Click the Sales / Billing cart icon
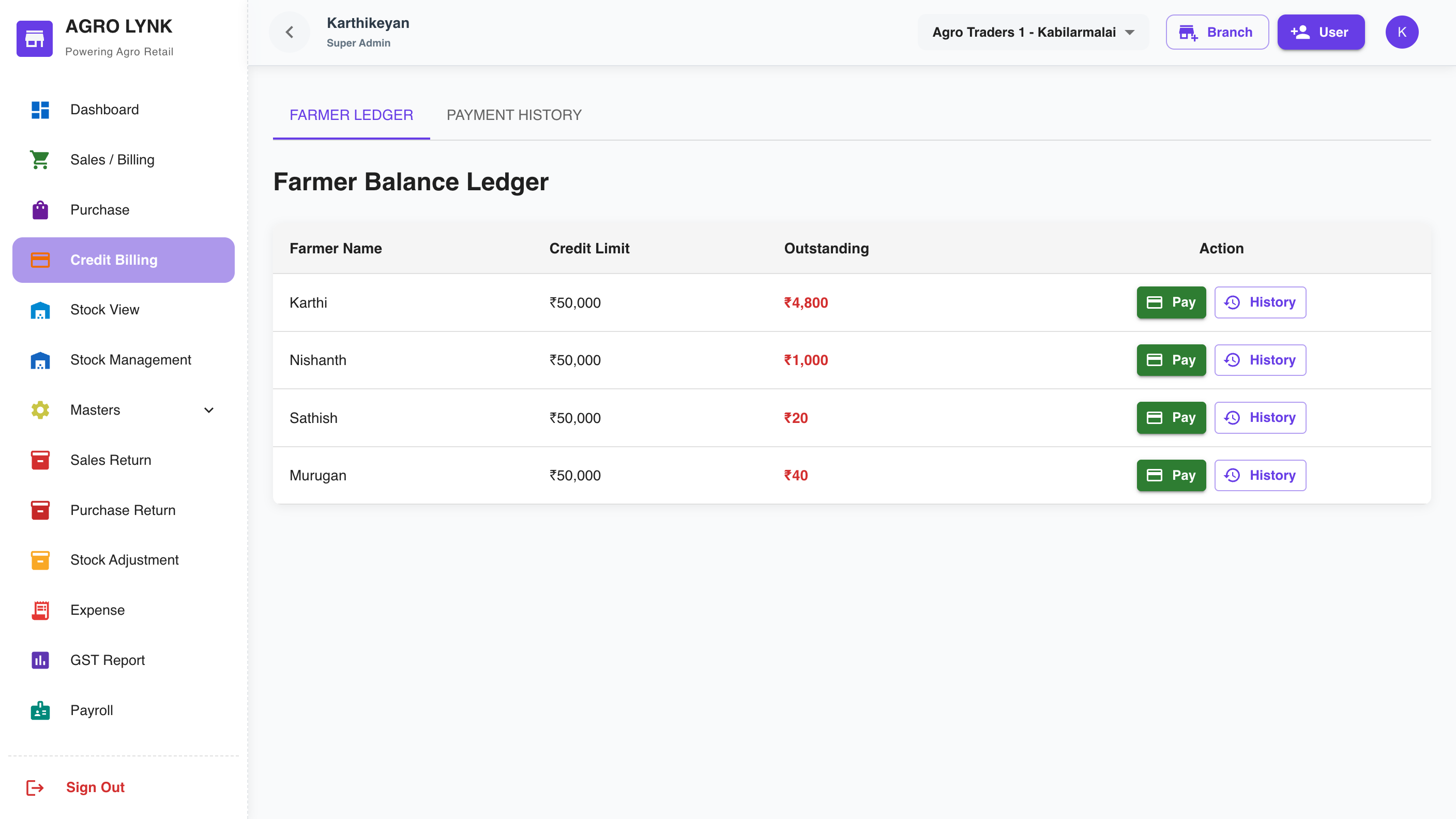Image resolution: width=1456 pixels, height=819 pixels. point(40,160)
